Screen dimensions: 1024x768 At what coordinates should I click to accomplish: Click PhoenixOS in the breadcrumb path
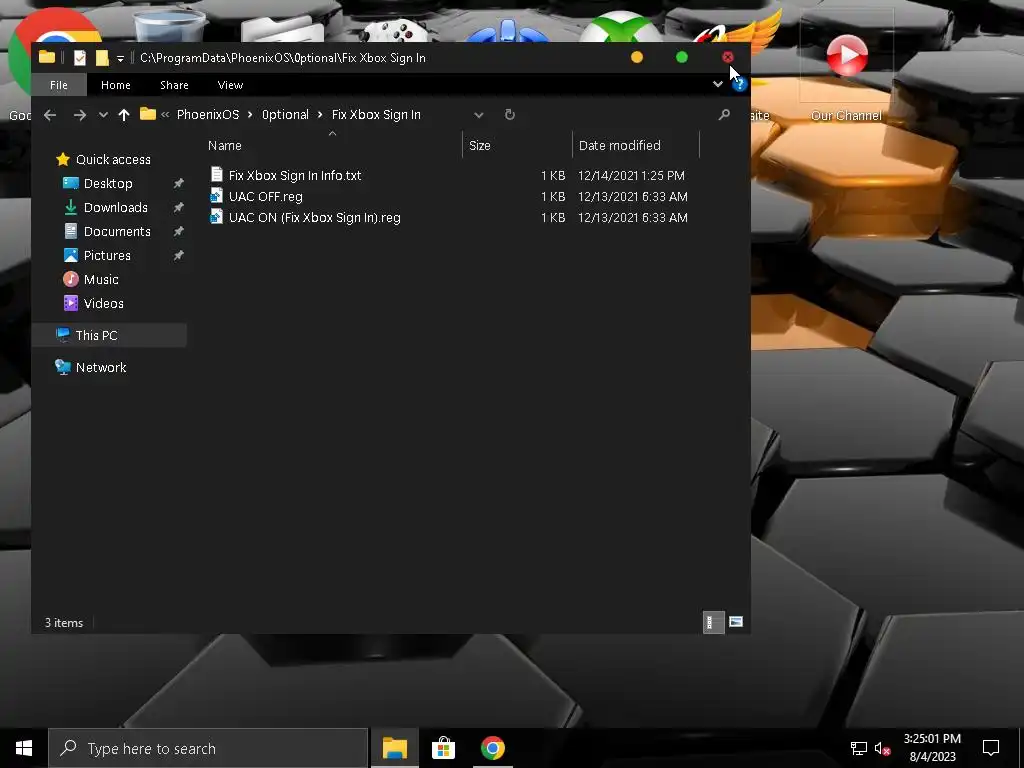208,114
